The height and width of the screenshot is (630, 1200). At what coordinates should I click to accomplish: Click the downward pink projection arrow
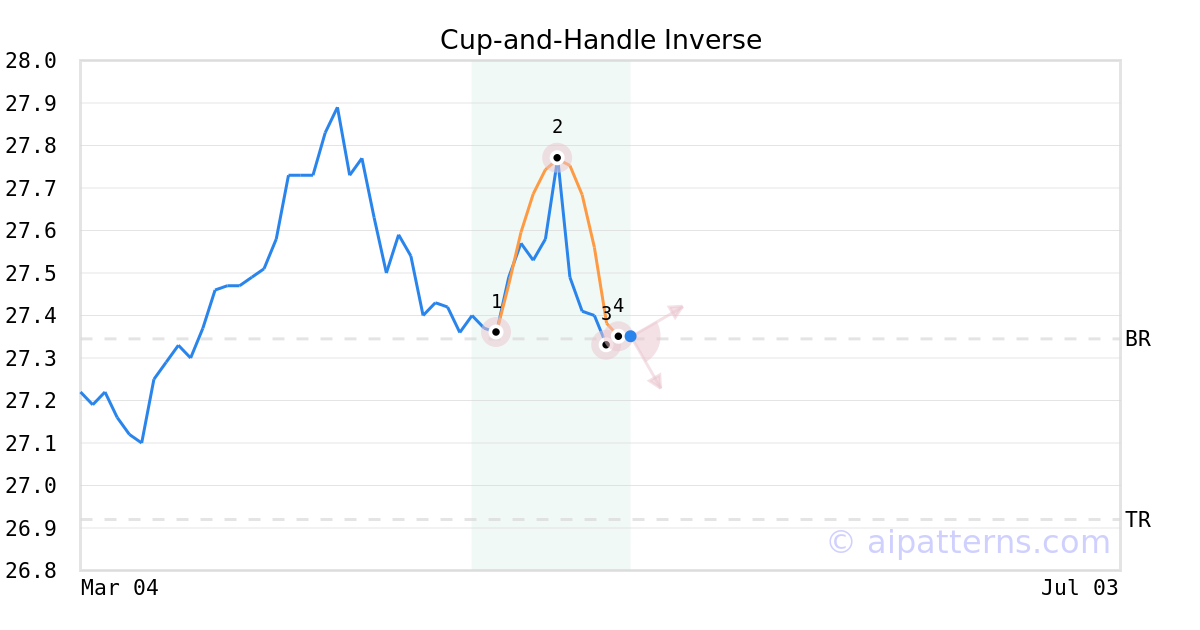[x=655, y=381]
